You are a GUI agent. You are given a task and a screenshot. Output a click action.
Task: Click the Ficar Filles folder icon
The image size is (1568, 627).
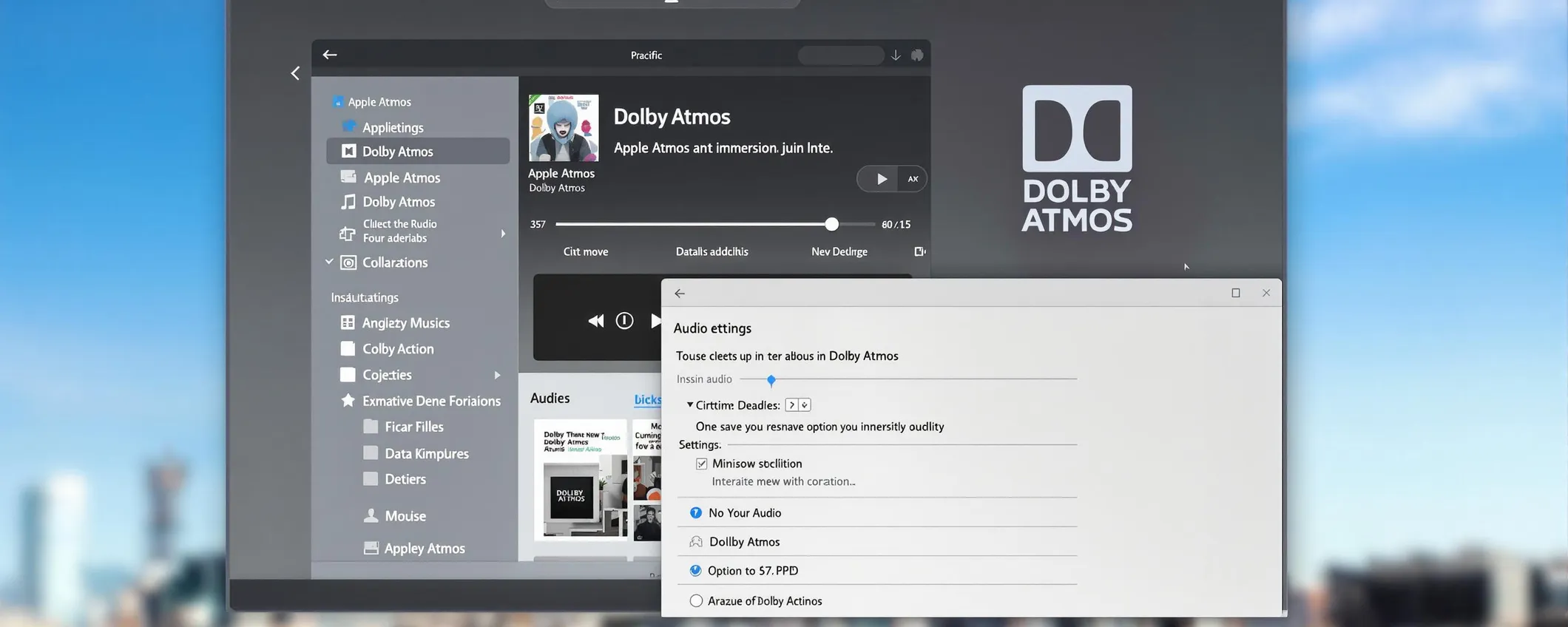[371, 427]
